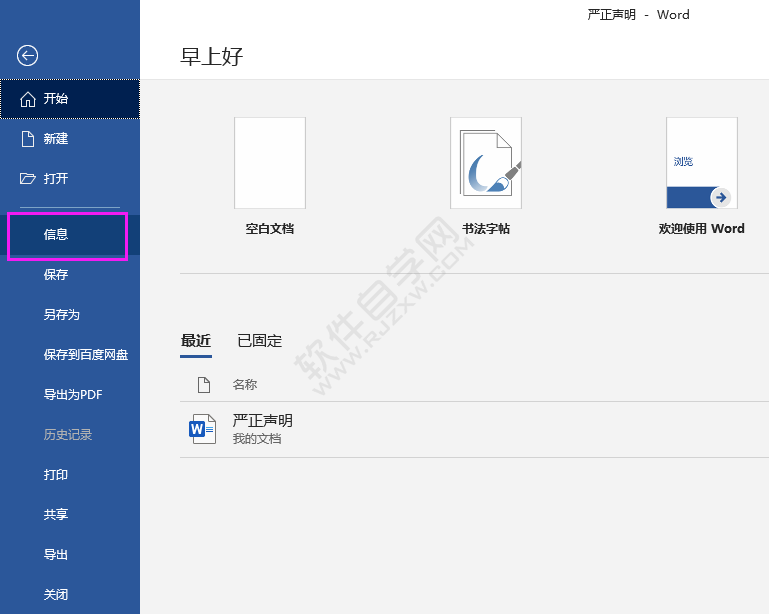Create a 空白文档 from the thumbnail
The width and height of the screenshot is (769, 614).
(270, 163)
